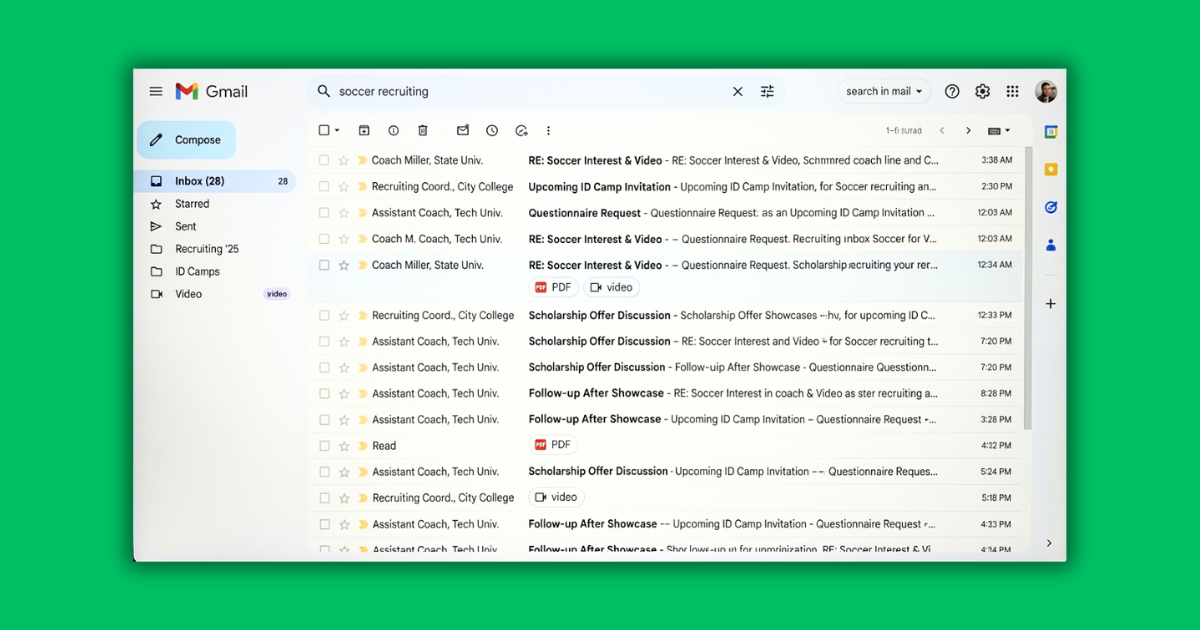
Task: Open the Help support icon
Action: pos(952,91)
